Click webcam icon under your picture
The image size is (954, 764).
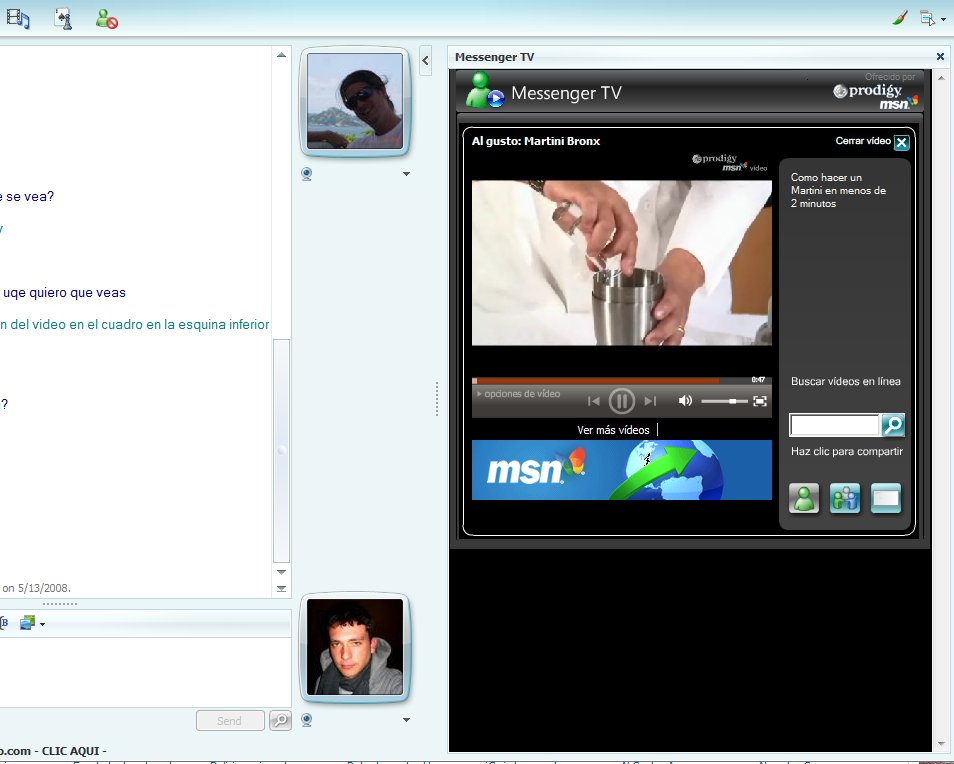308,719
